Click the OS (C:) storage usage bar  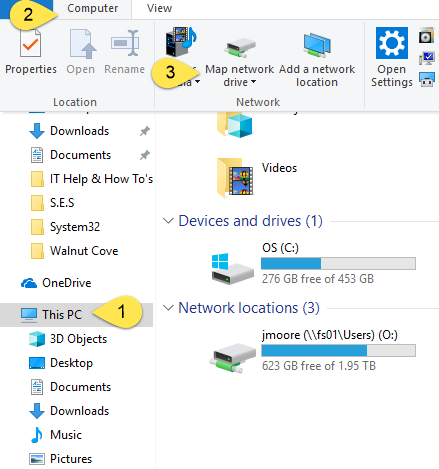(x=338, y=263)
